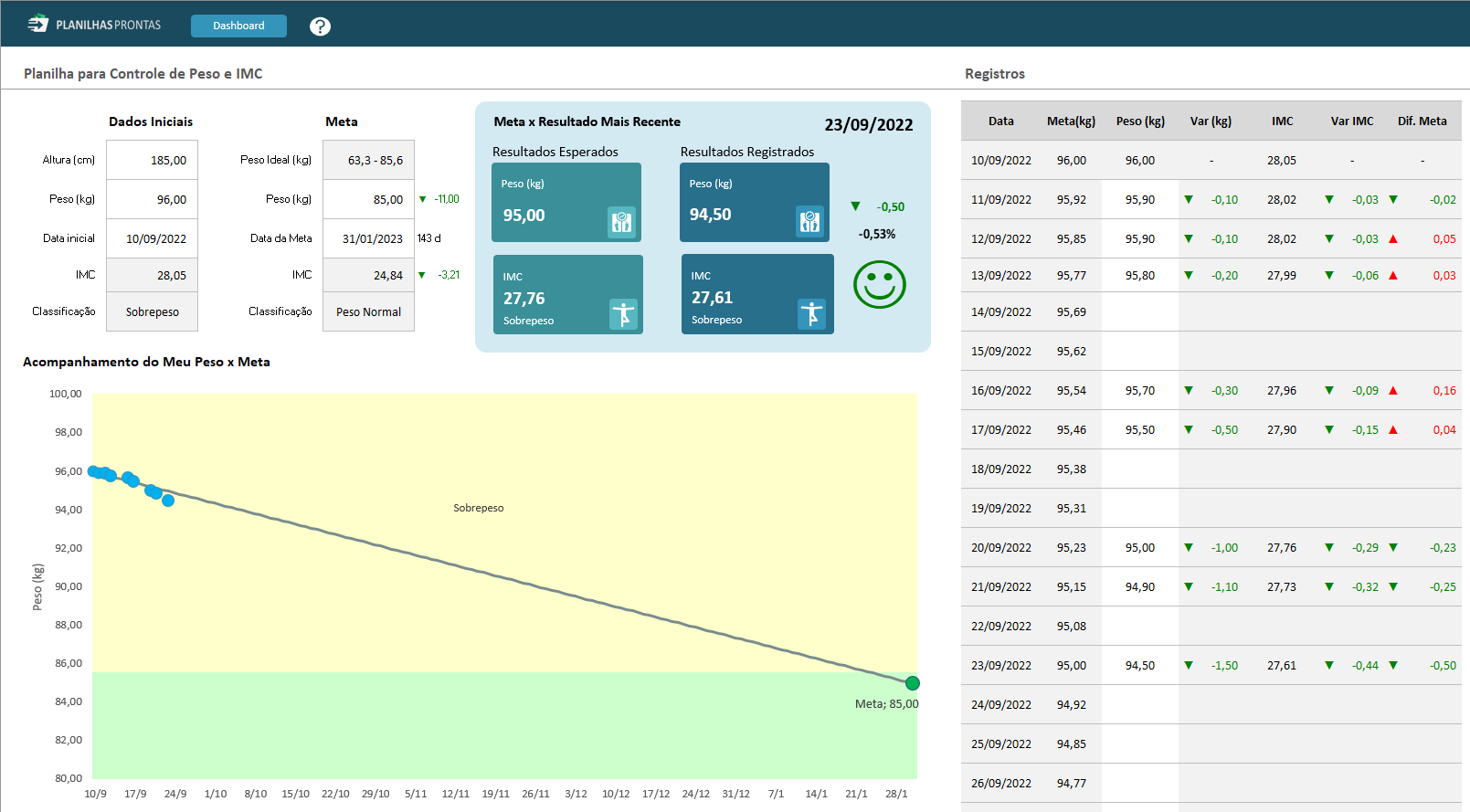Click the green smiley face icon

coord(879,285)
